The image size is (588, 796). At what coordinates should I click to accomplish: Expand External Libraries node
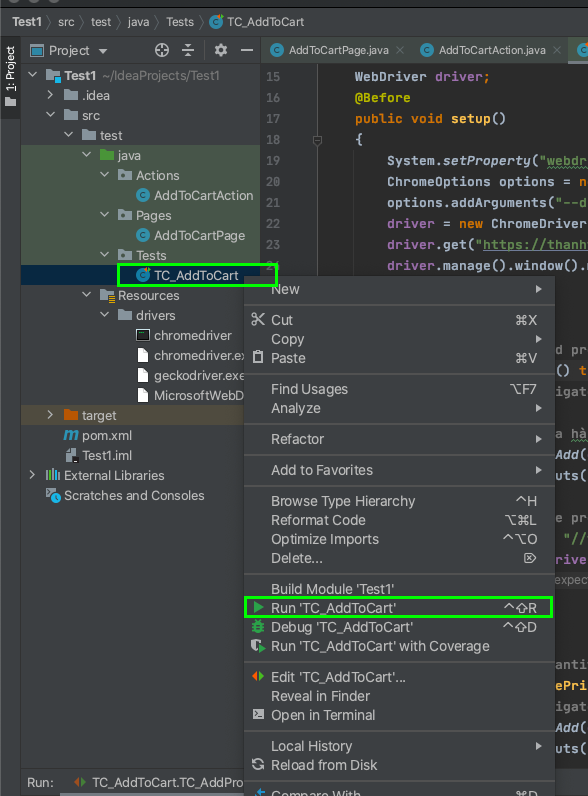(x=32, y=475)
